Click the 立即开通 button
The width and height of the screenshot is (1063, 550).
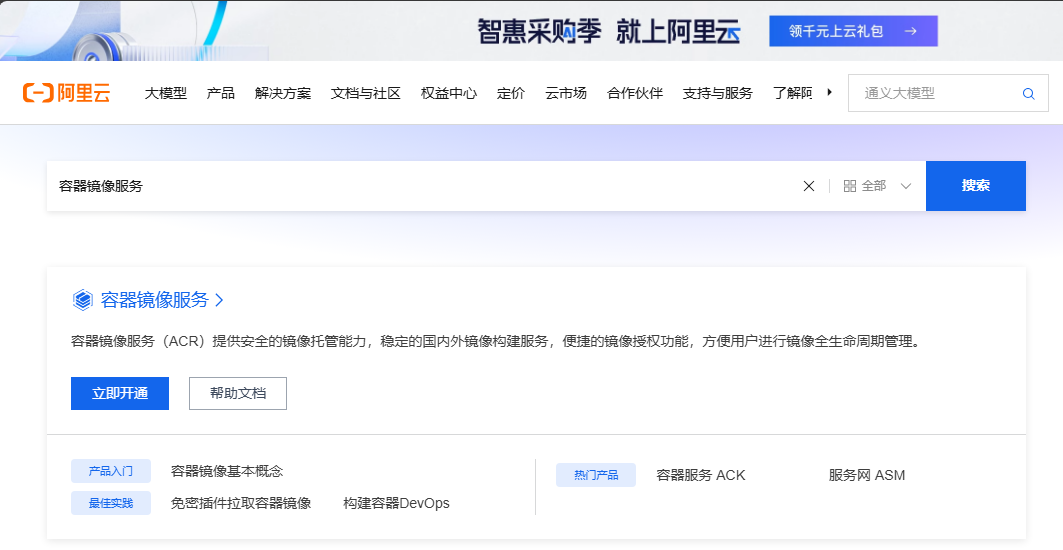click(120, 393)
